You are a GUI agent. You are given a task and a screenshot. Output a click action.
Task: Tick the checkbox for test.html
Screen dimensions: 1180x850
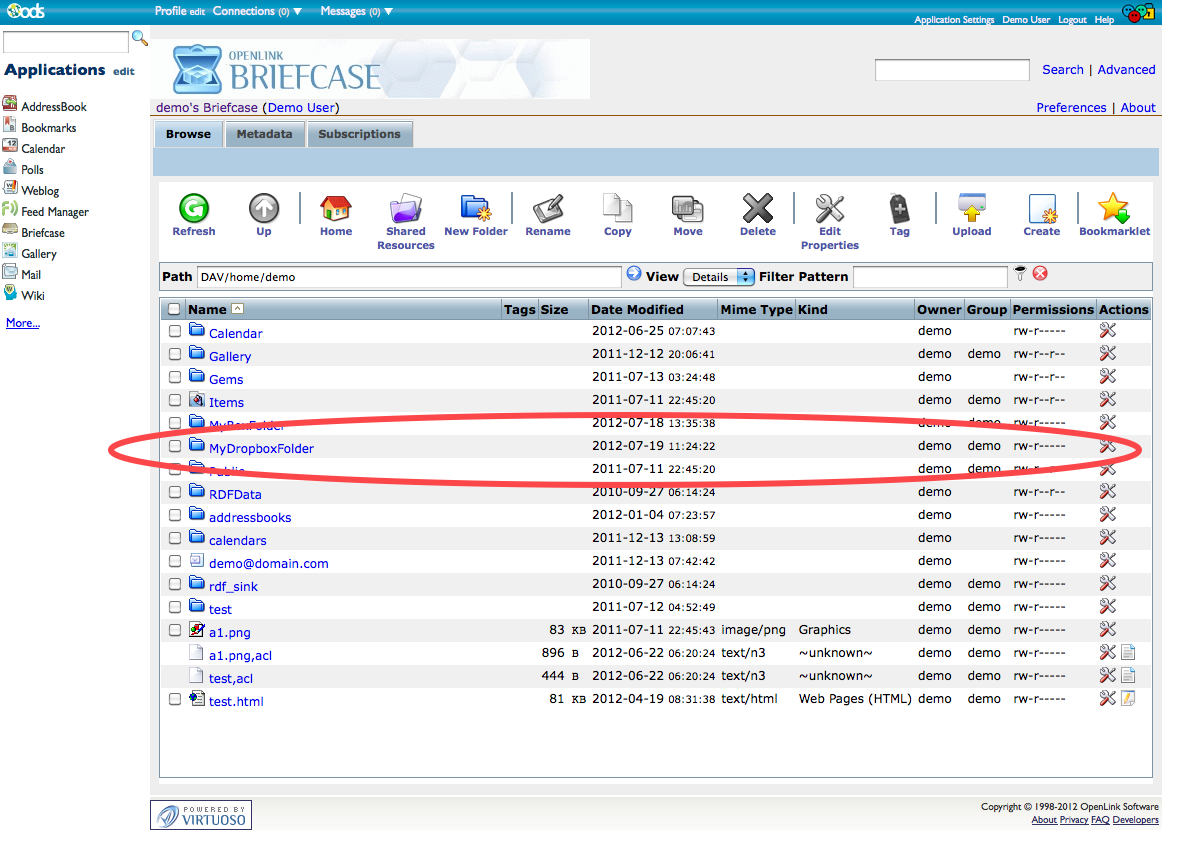[x=175, y=700]
